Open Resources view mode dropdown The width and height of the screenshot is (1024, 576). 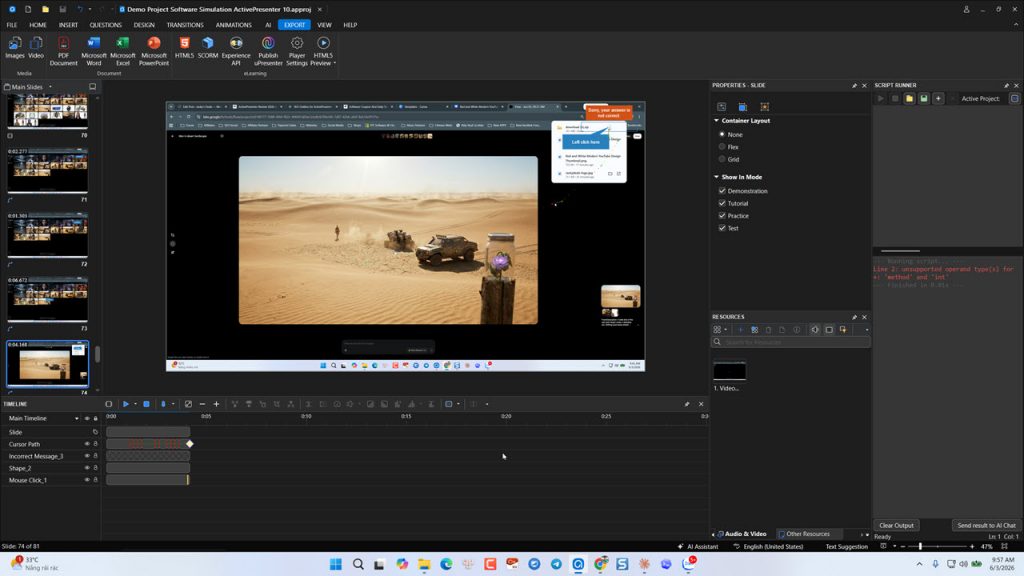[726, 330]
